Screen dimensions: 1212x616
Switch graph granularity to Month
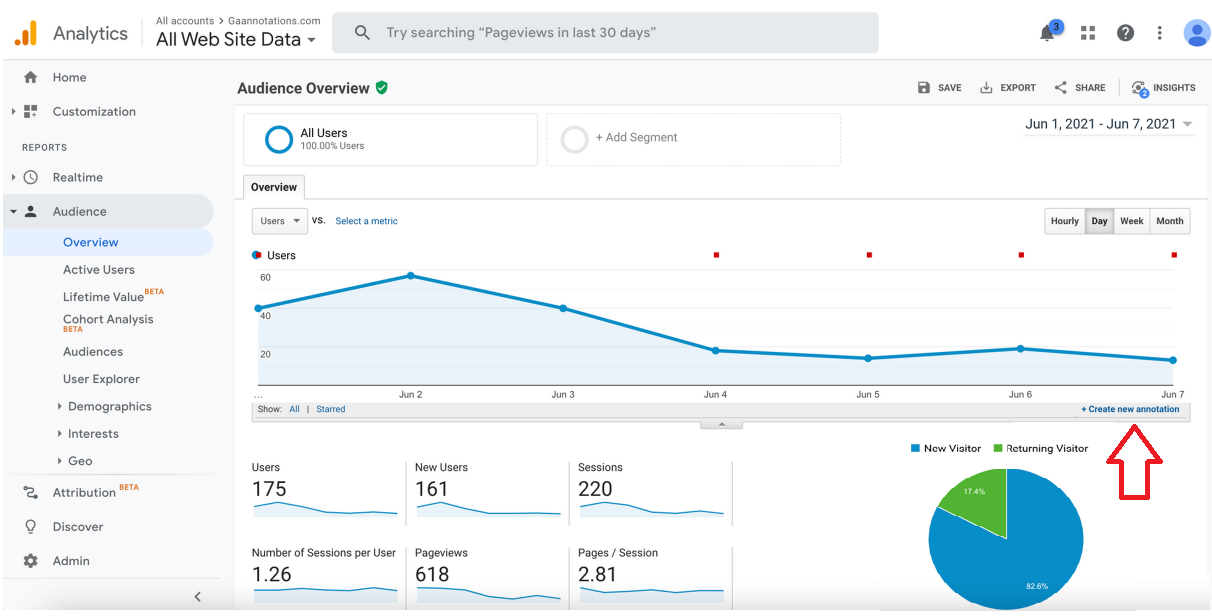click(x=1169, y=221)
